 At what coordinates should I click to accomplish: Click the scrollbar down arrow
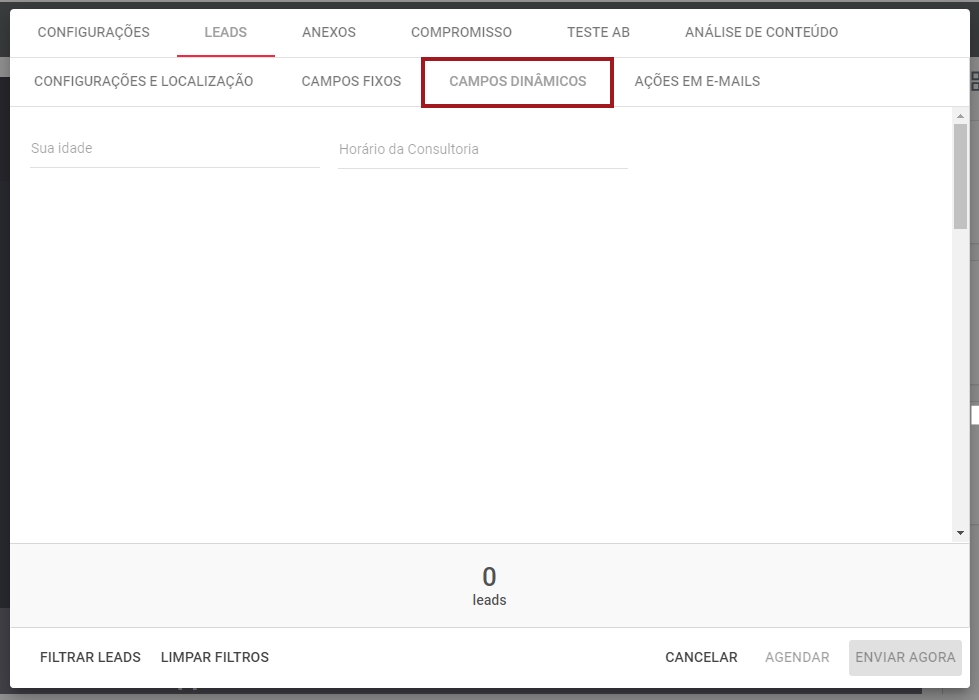(960, 533)
